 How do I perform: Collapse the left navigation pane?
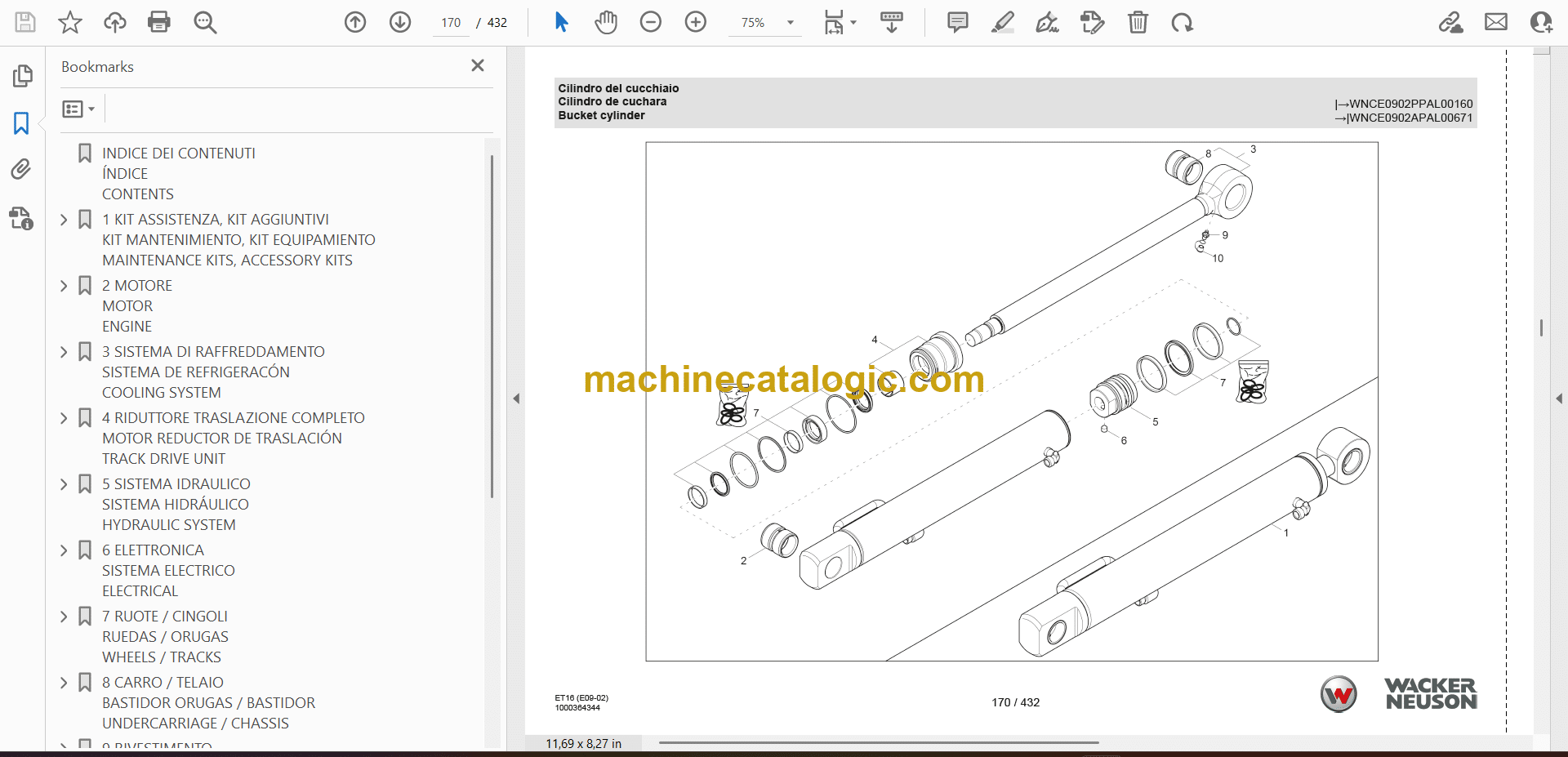pyautogui.click(x=516, y=399)
